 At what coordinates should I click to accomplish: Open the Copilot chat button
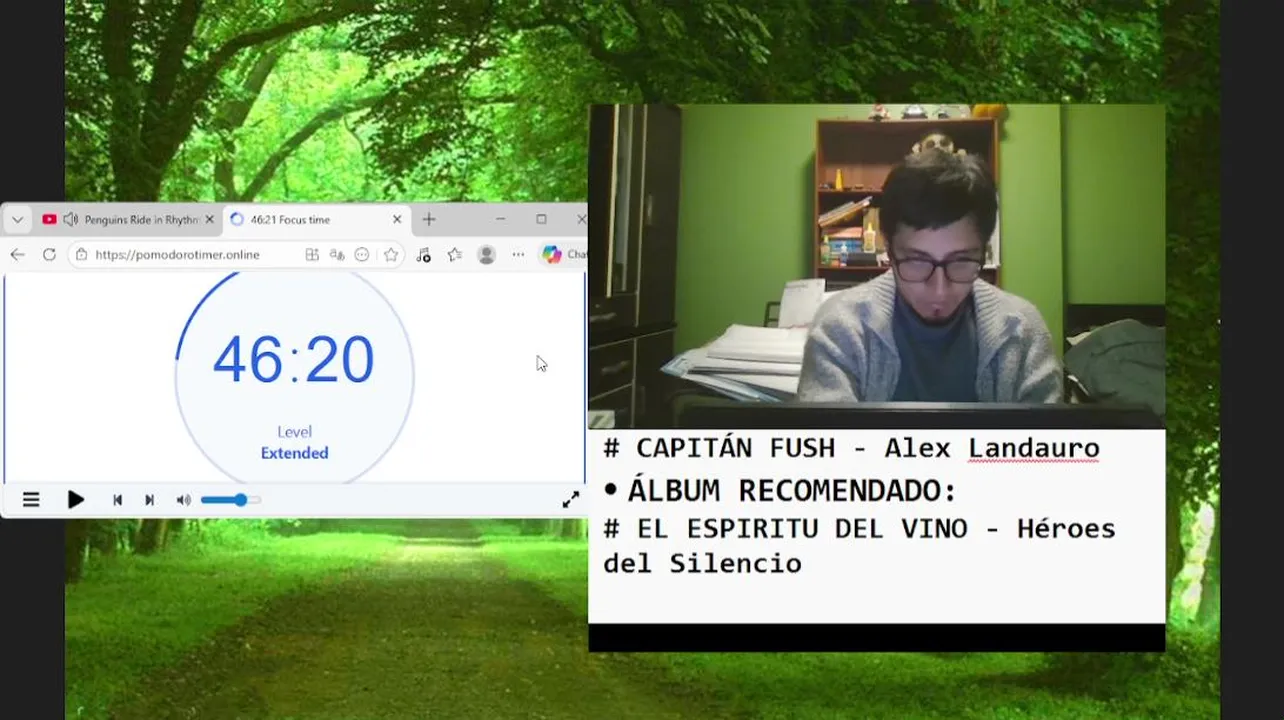(563, 255)
